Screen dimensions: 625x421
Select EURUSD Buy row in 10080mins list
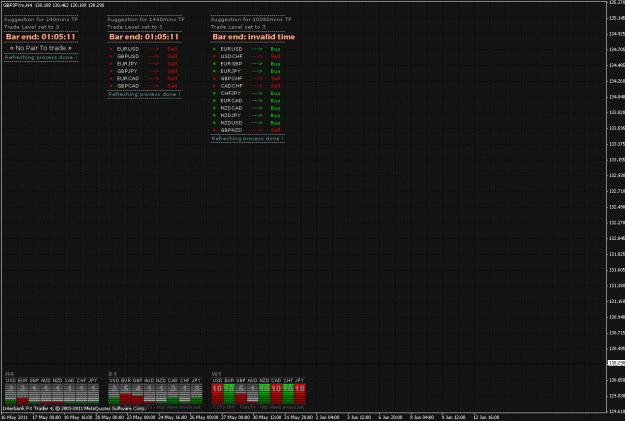247,49
